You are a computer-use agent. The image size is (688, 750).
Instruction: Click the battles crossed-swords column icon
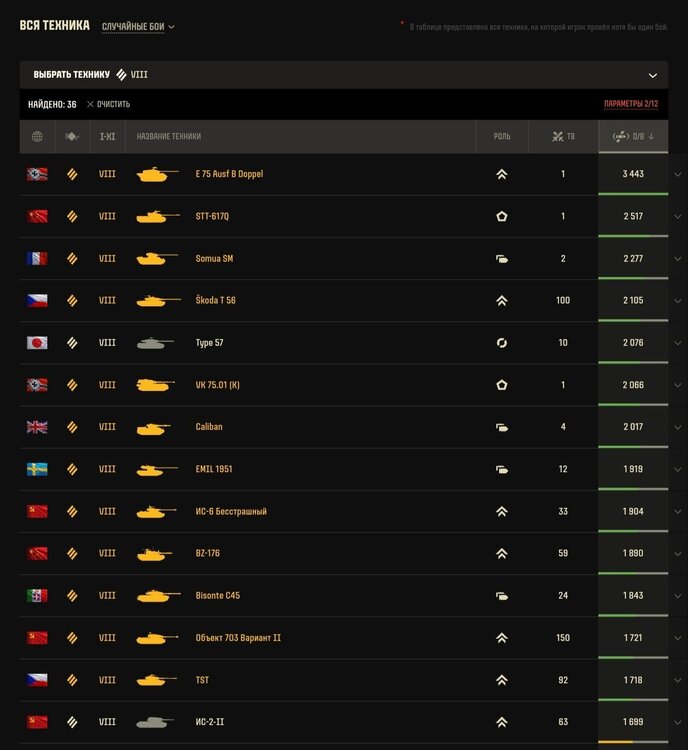coord(557,137)
